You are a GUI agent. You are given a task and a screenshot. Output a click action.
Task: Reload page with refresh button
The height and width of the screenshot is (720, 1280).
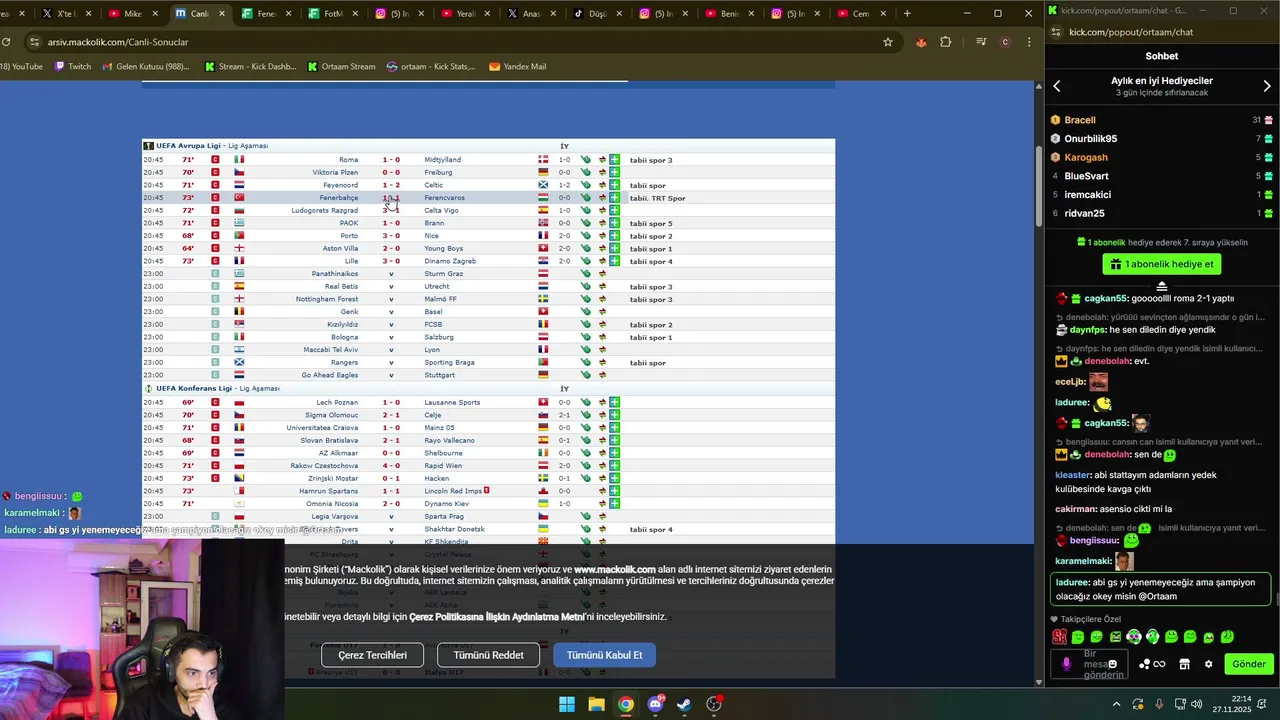[x=6, y=42]
